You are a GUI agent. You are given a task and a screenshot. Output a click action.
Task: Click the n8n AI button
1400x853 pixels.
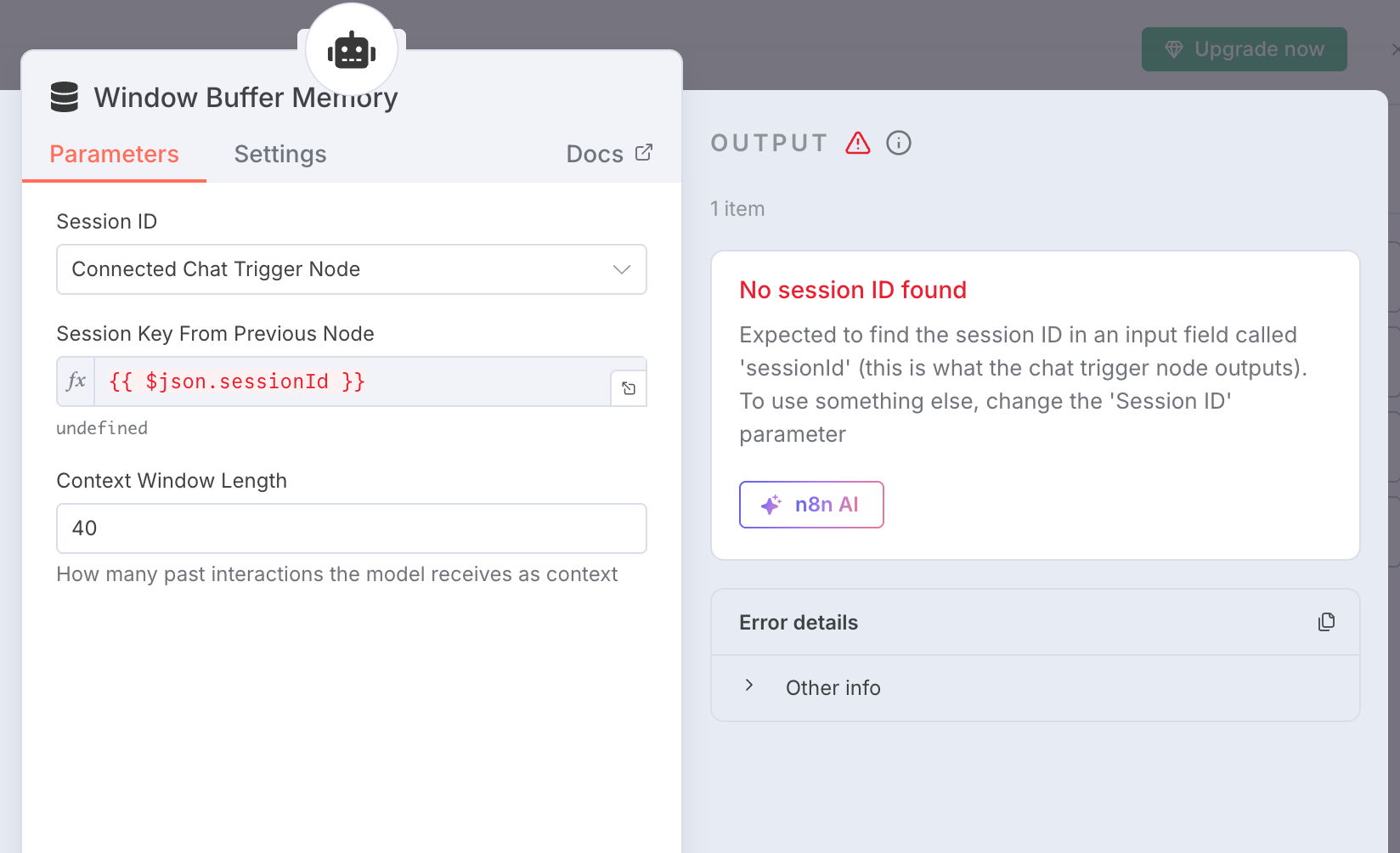click(x=811, y=505)
